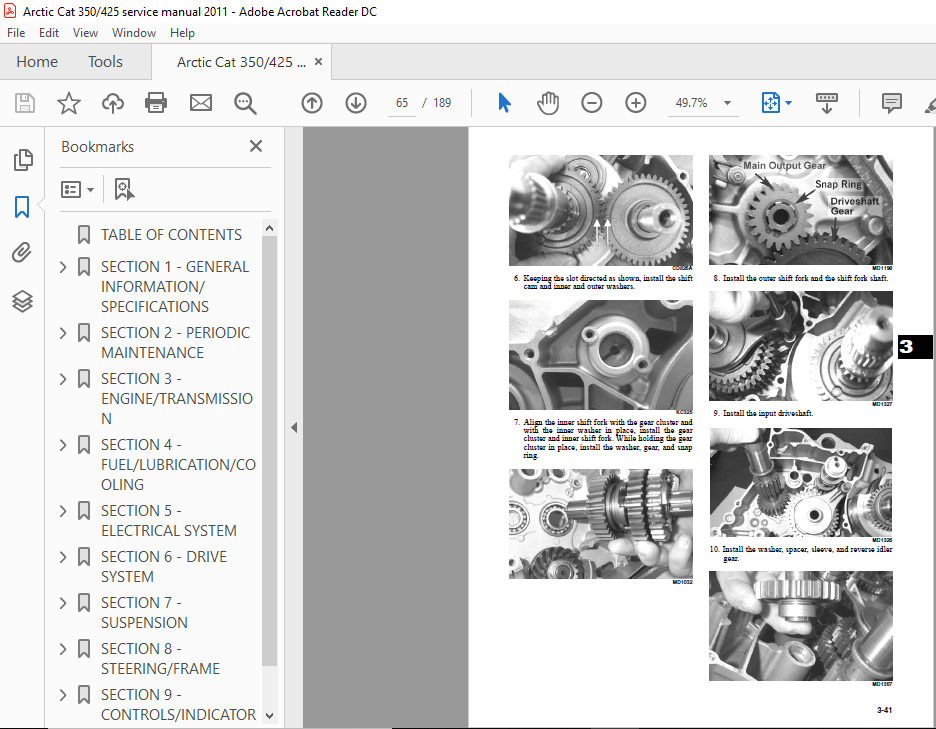Expand SECTION 2 - PERIODIC MAINTENANCE bookmark
The image size is (936, 729).
click(63, 333)
